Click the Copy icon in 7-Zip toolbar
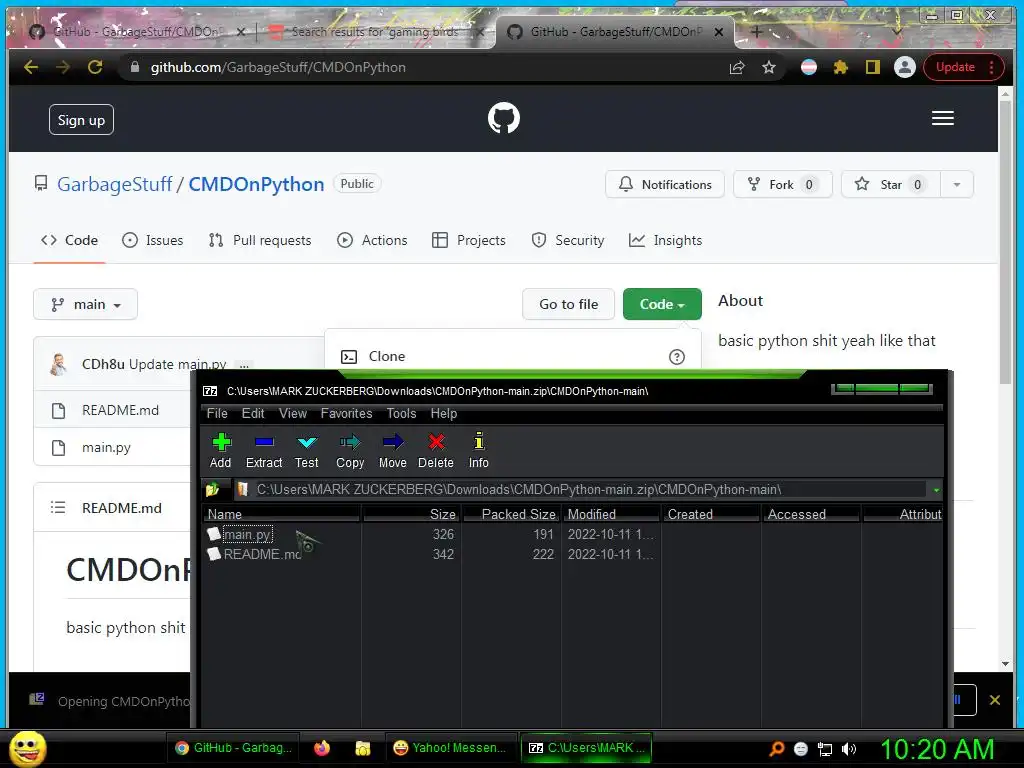 pos(350,451)
